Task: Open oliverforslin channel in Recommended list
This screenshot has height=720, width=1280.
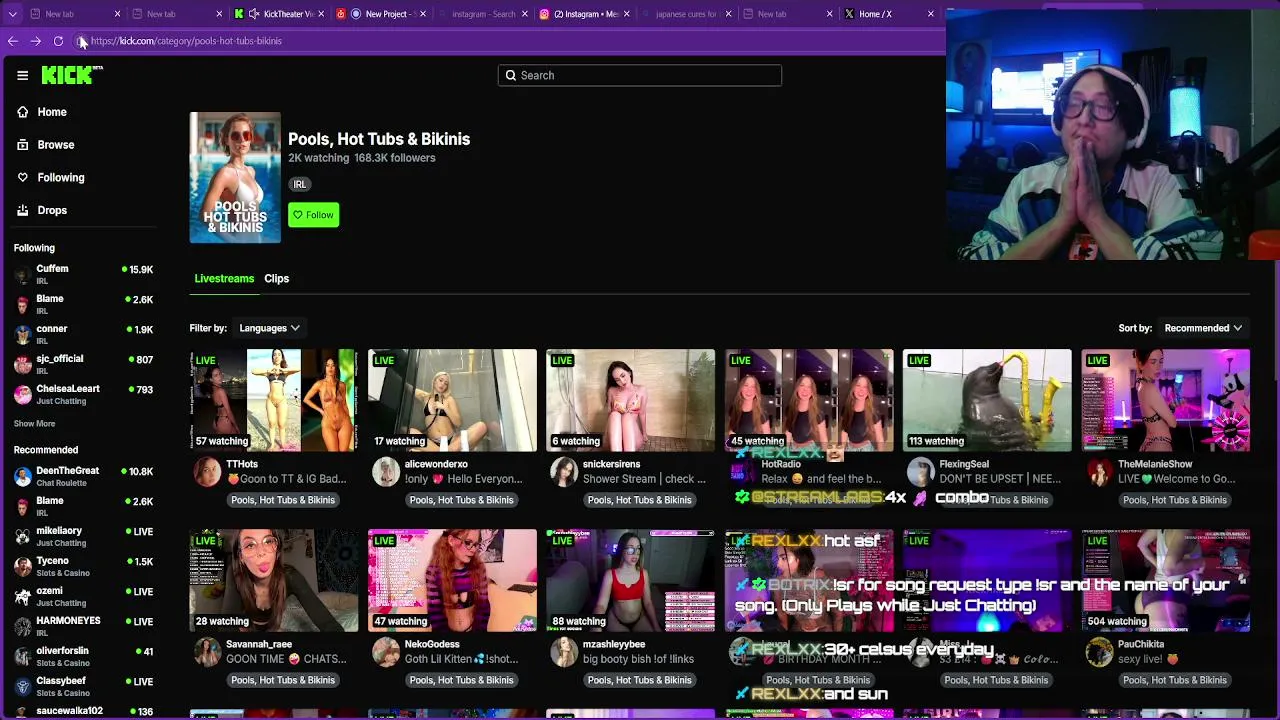Action: pyautogui.click(x=84, y=657)
